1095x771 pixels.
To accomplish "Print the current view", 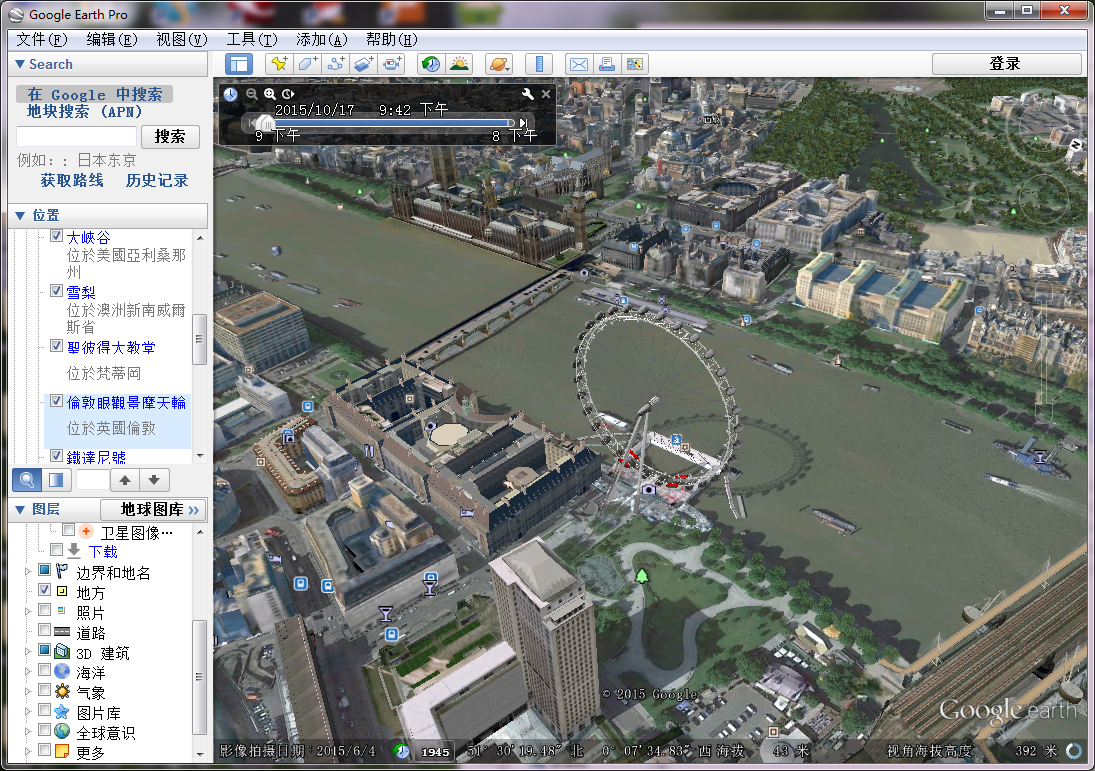I will click(x=607, y=64).
